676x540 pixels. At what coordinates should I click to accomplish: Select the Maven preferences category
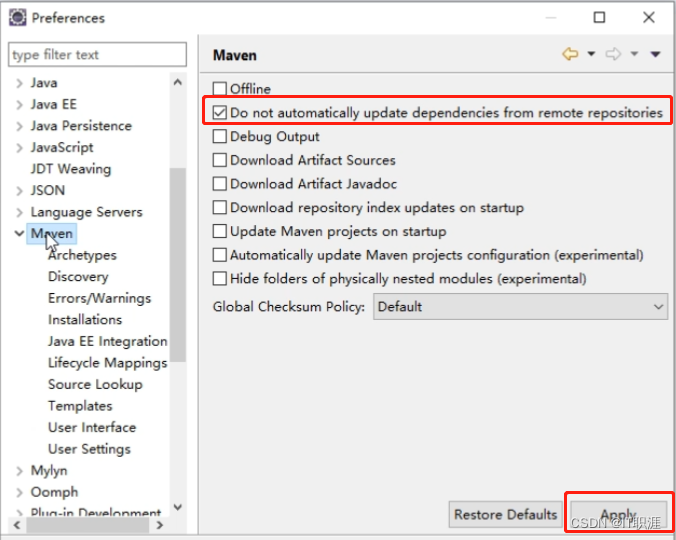click(52, 234)
